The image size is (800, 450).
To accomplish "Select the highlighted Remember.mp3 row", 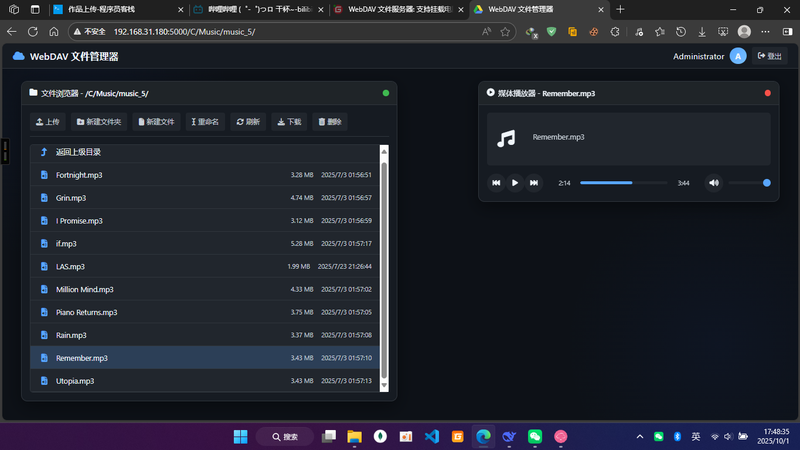I will pyautogui.click(x=205, y=358).
